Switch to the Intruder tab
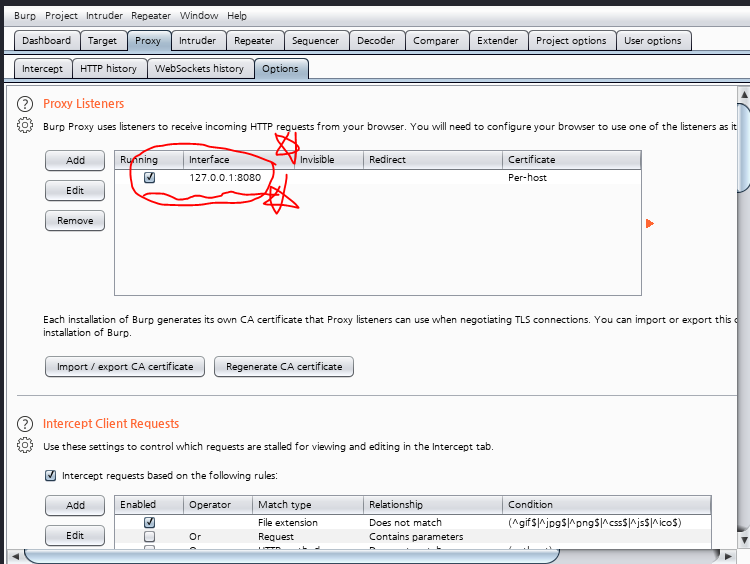Screen dimensions: 750x564 198,41
